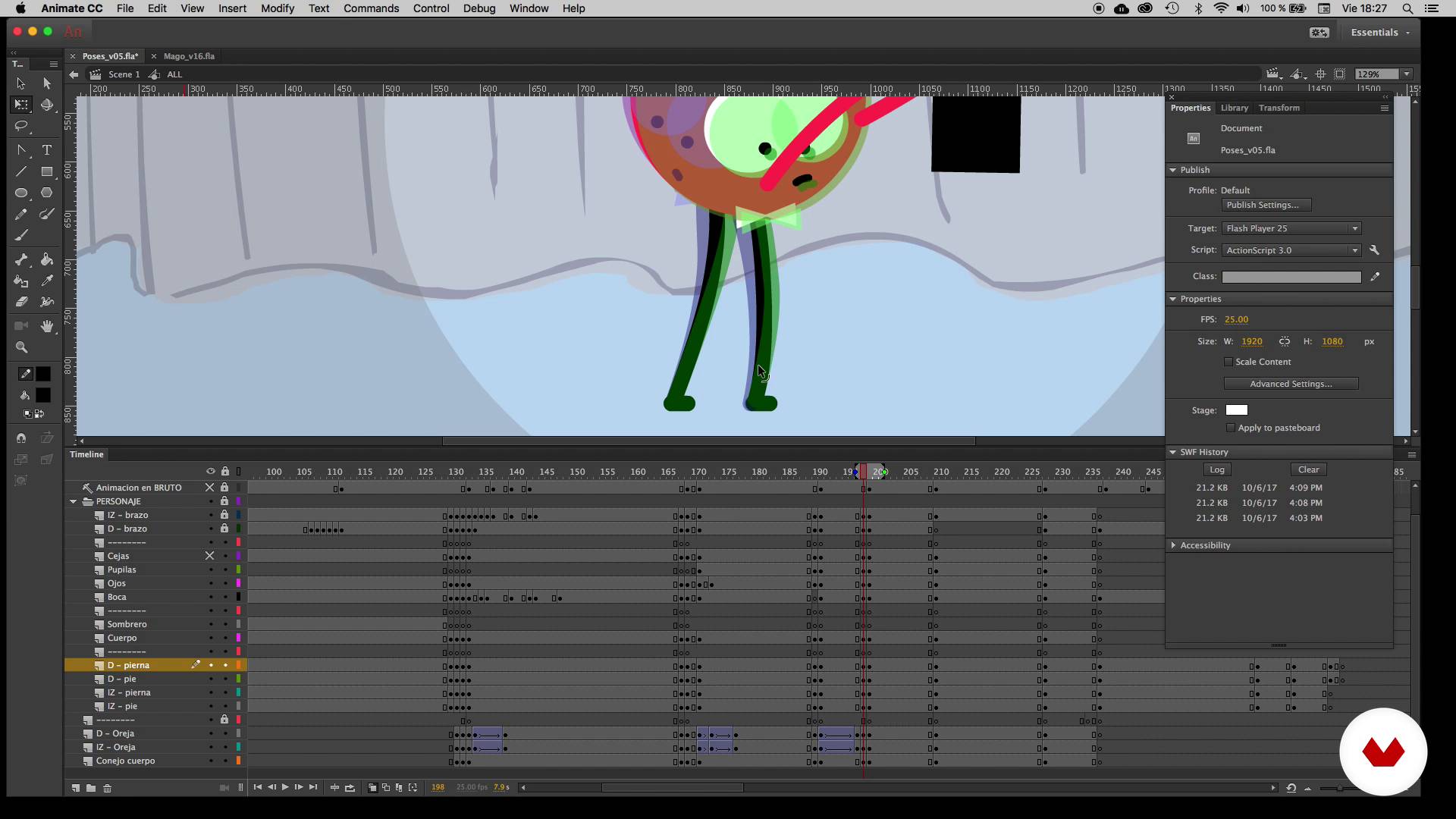Collapse the Publish section
The image size is (1456, 819).
1173,171
